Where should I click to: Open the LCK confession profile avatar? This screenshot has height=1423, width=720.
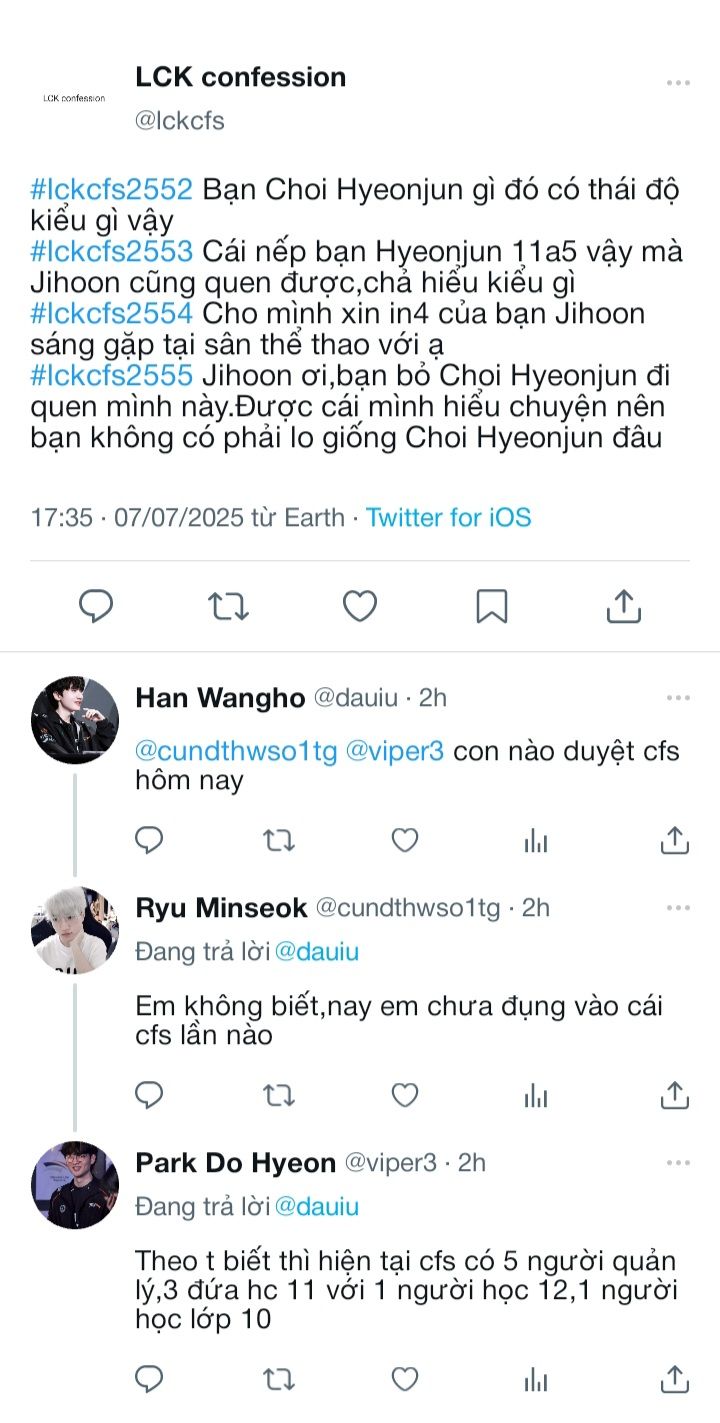tap(75, 98)
